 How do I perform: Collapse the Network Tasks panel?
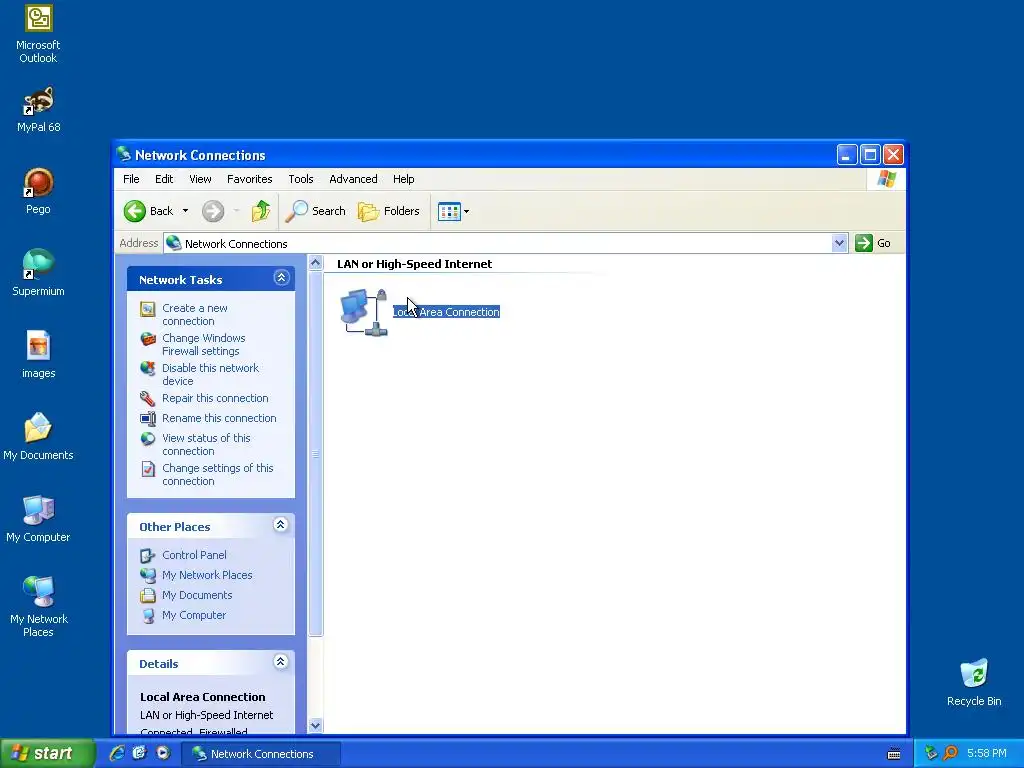pyautogui.click(x=281, y=278)
